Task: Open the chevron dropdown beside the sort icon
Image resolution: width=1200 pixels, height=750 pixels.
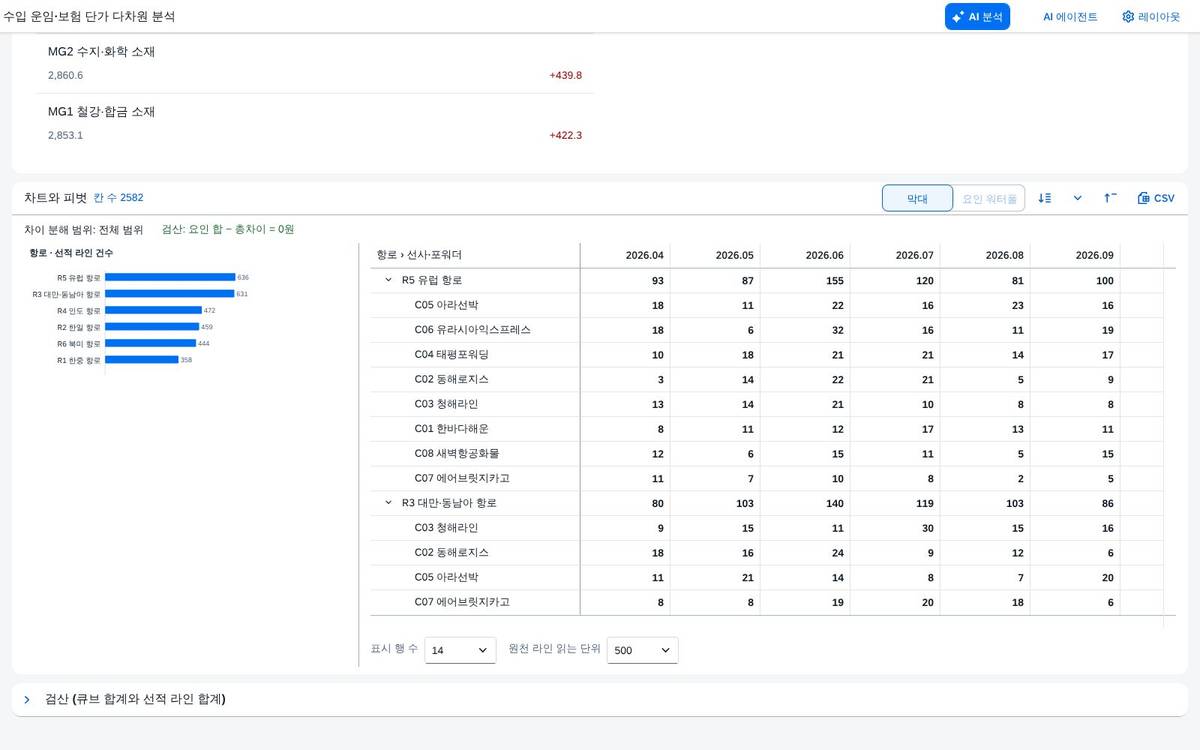Action: [1077, 198]
